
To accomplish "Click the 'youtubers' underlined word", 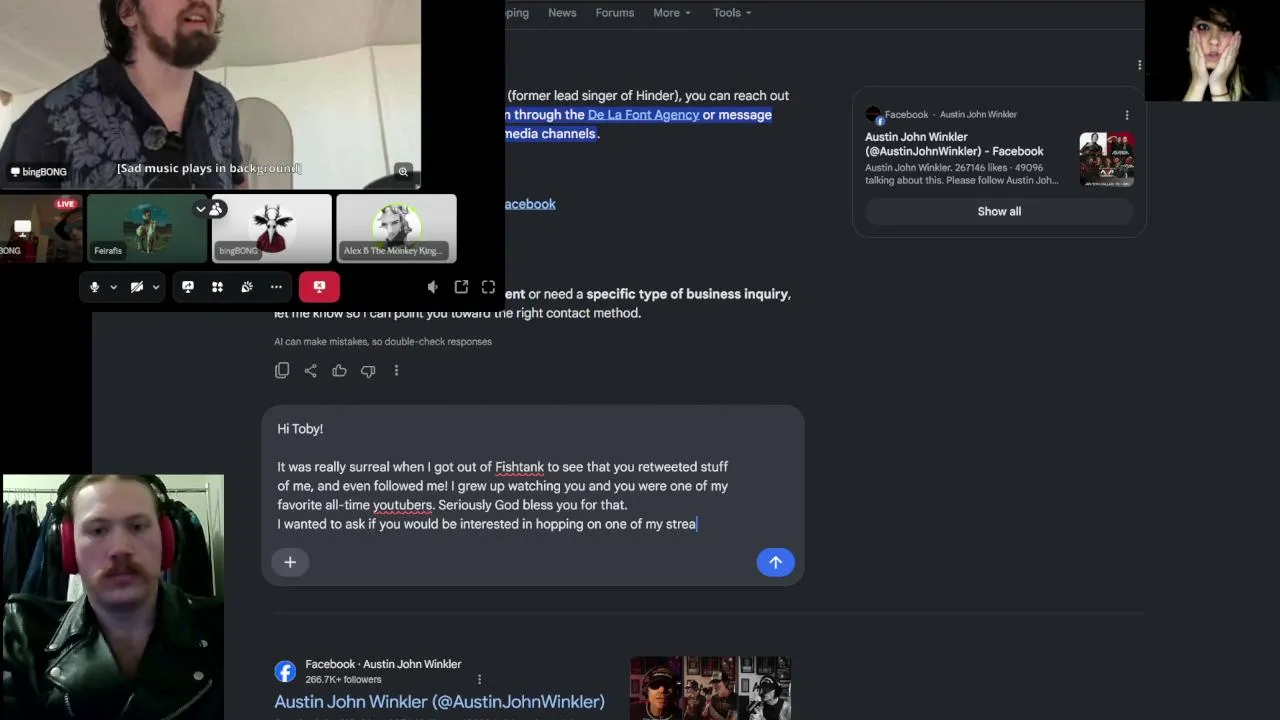I will click(x=403, y=505).
